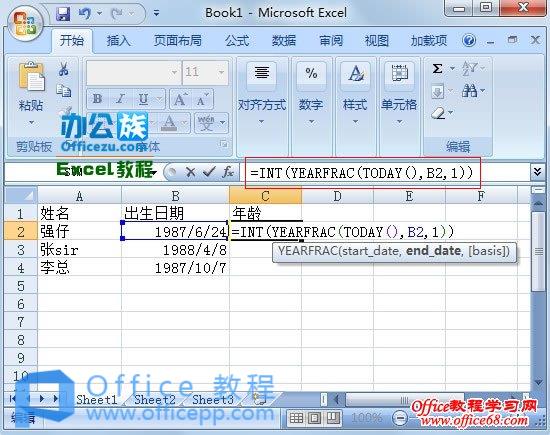This screenshot has width=550, height=435.
Task: Save workbook with the floppy disk icon
Action: tap(63, 14)
